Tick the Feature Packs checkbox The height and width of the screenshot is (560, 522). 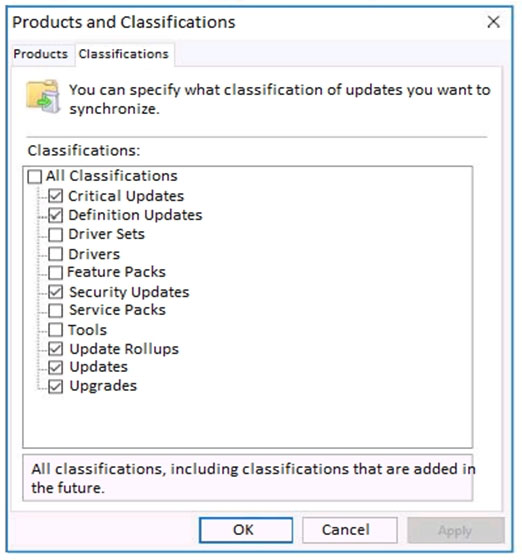click(56, 273)
